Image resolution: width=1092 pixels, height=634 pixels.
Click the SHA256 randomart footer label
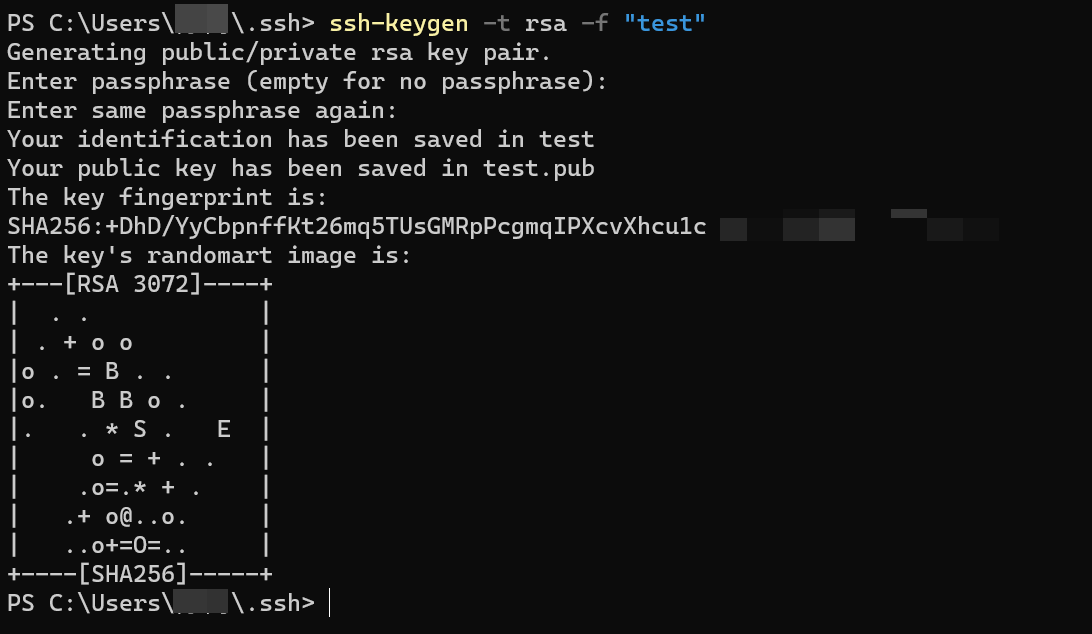132,574
